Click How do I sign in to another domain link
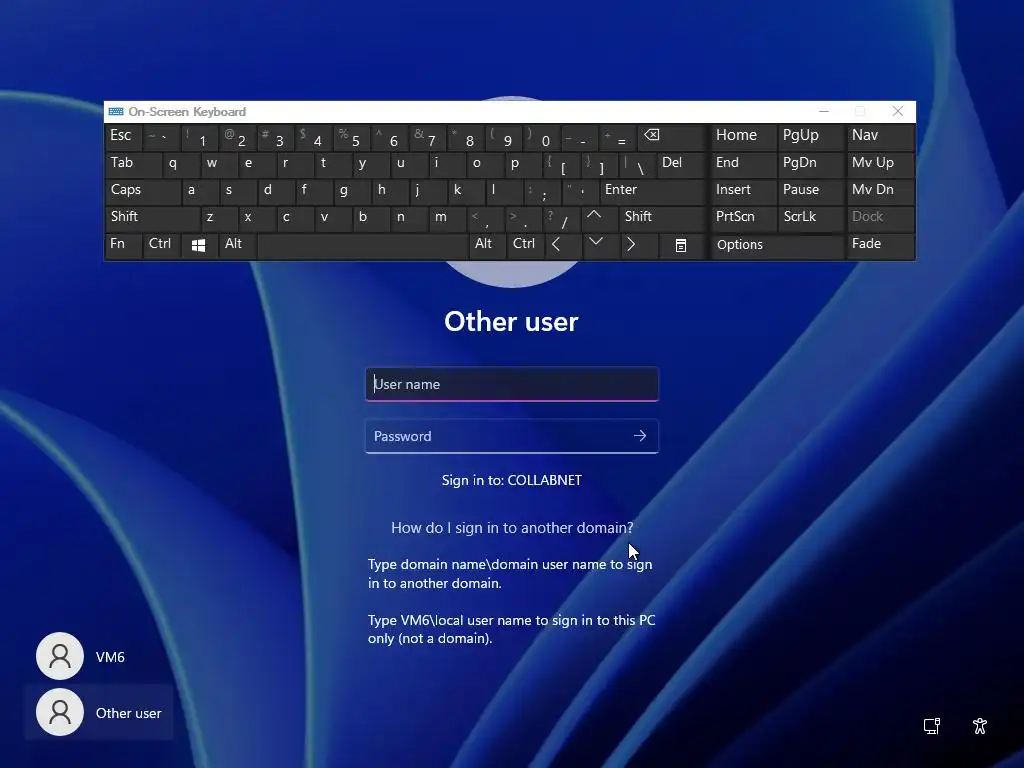Image resolution: width=1024 pixels, height=768 pixels. tap(512, 528)
